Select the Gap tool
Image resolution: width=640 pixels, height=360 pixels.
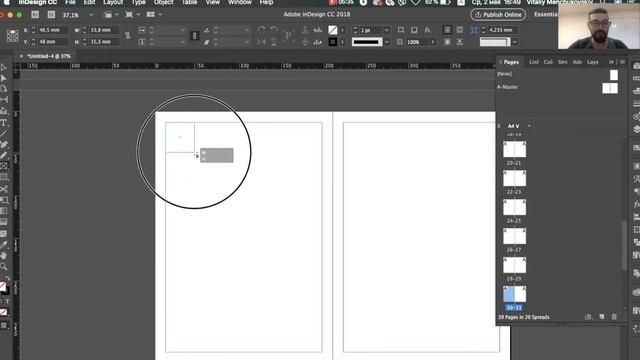click(4, 100)
